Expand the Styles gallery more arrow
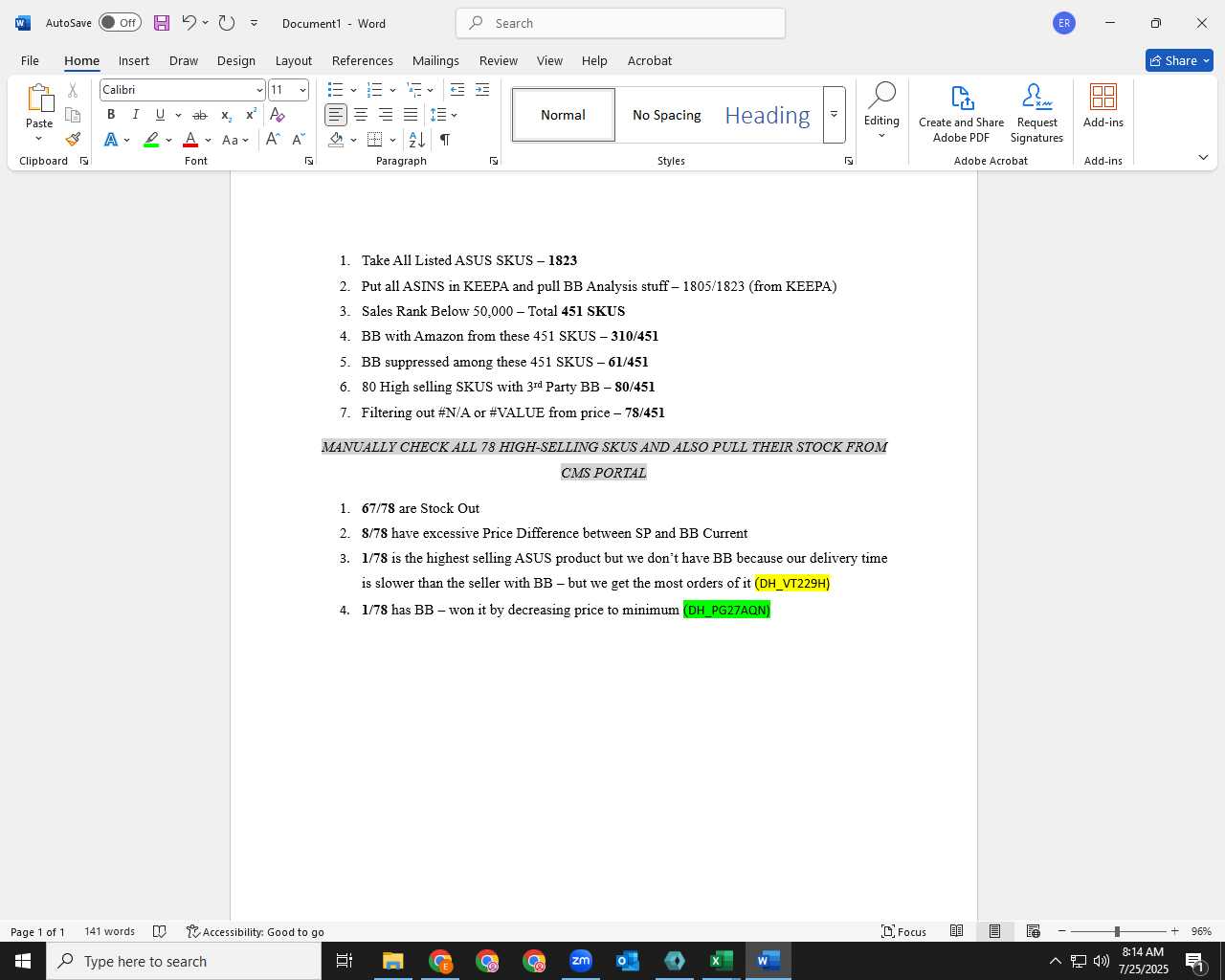1225x980 pixels. pos(834,115)
